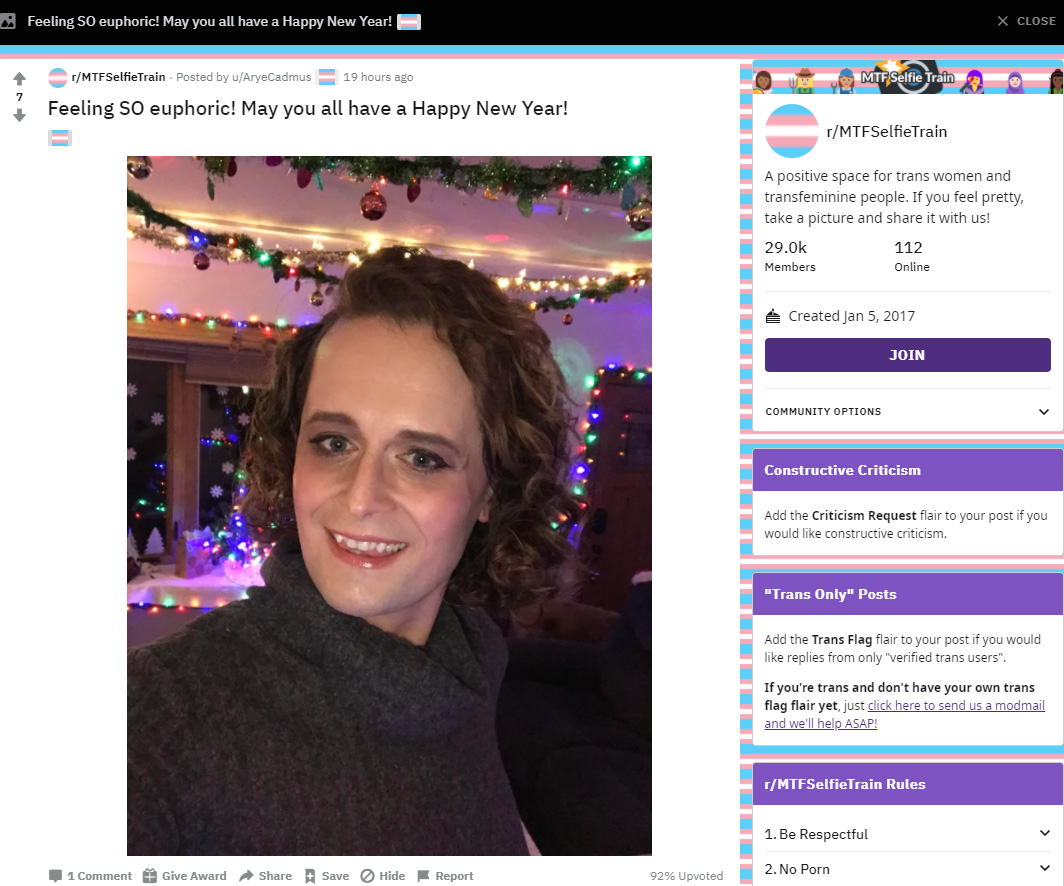Click the MTF Selfie Train banner logo
Screen dimensions: 1064x886
(907, 77)
